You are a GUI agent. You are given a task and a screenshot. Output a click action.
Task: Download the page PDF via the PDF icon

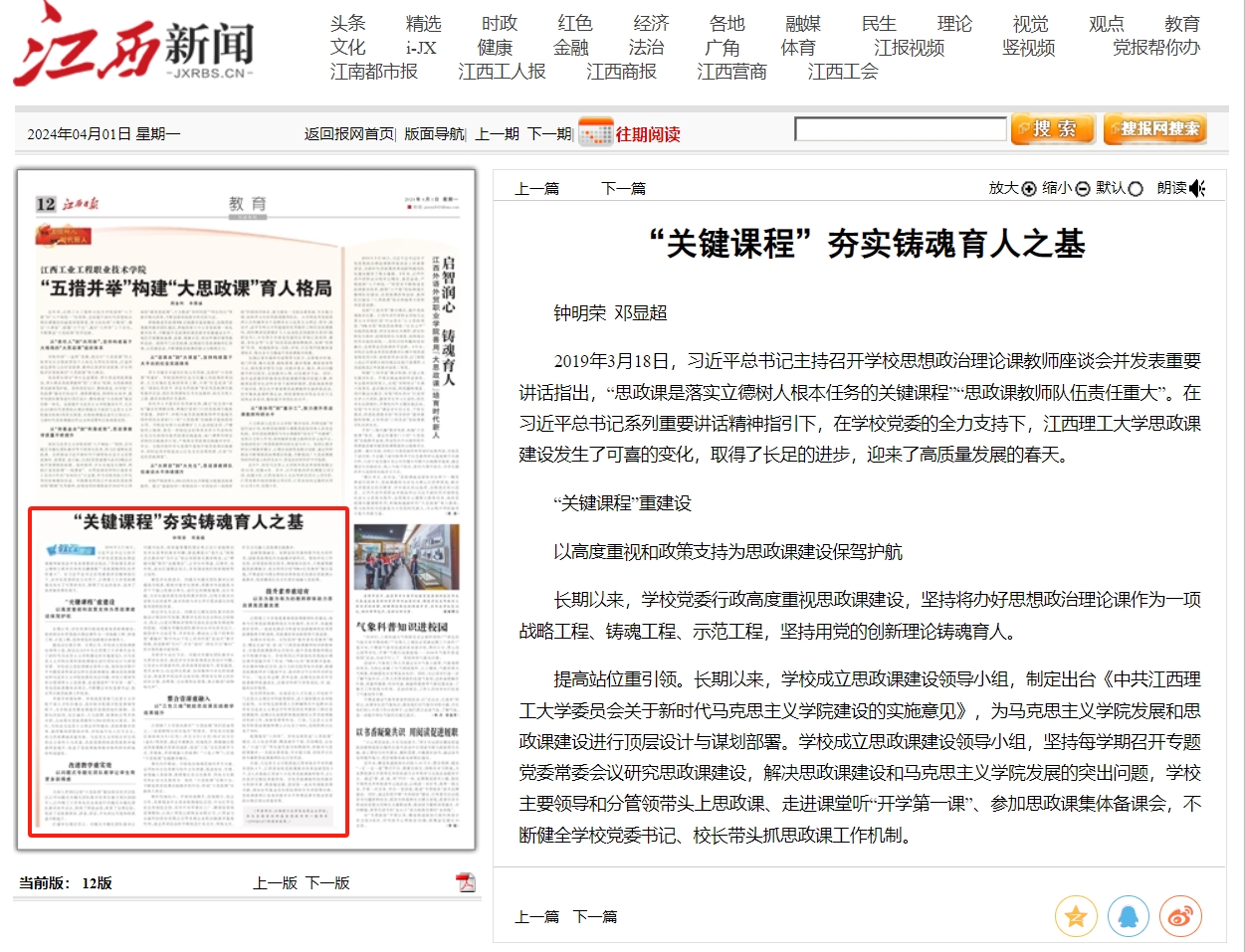(466, 882)
